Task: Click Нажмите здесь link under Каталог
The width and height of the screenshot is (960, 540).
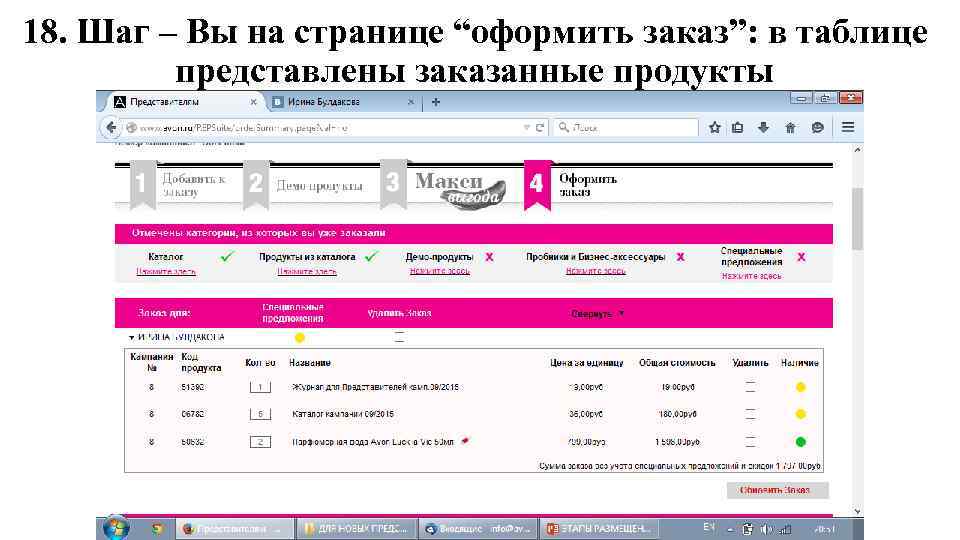Action: [x=166, y=271]
